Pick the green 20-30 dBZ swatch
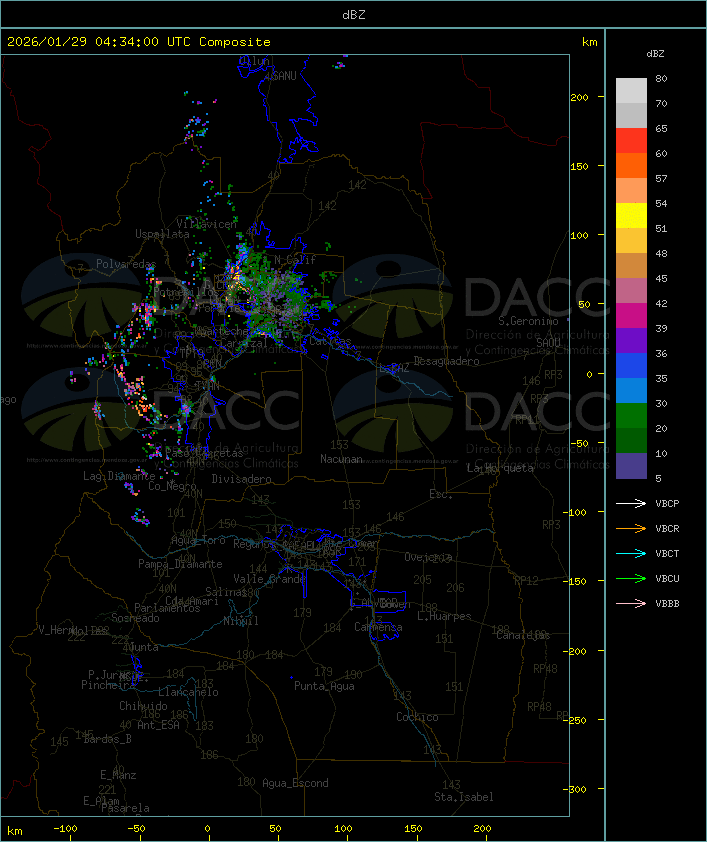 (x=631, y=416)
